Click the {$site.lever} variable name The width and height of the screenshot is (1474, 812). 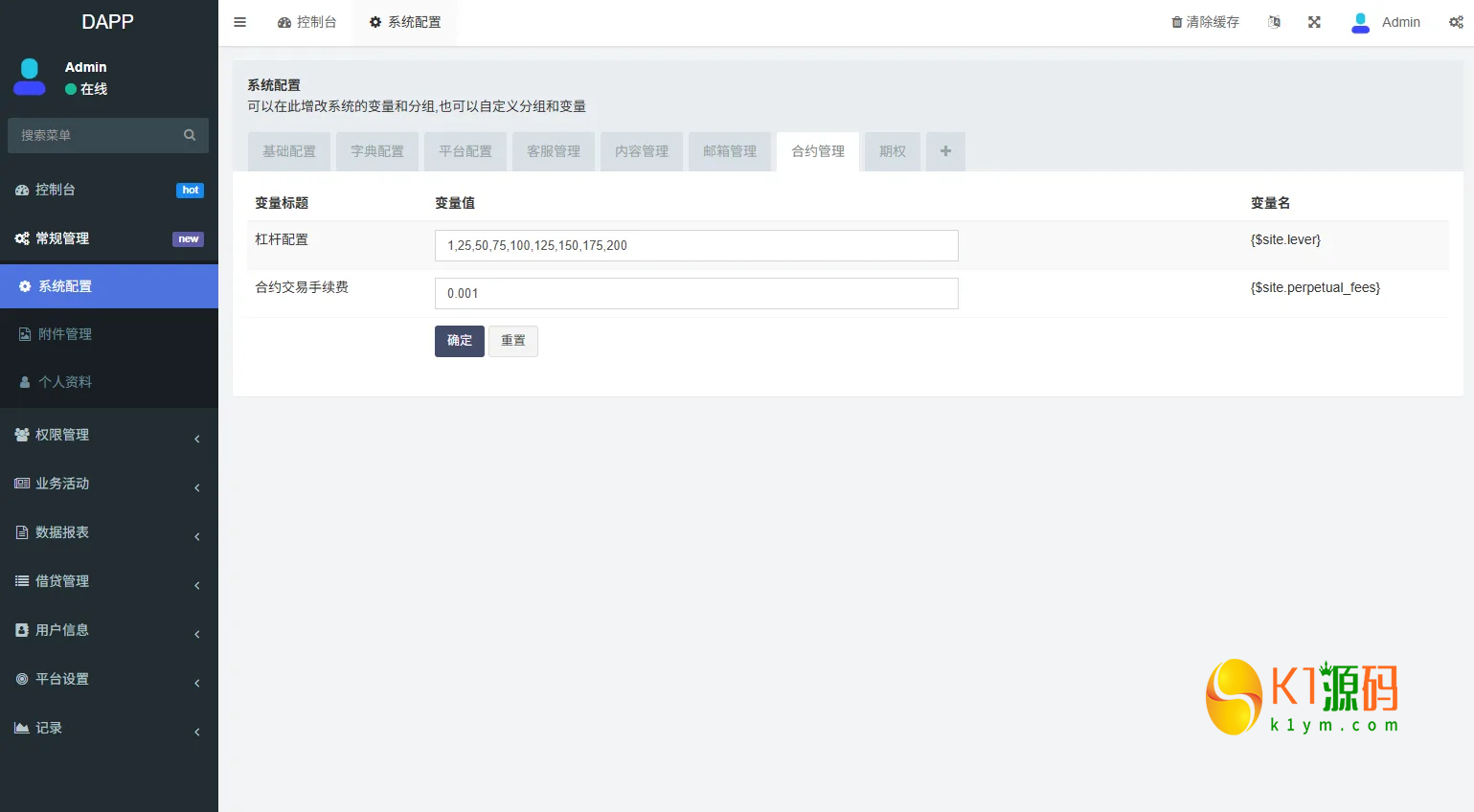1285,239
